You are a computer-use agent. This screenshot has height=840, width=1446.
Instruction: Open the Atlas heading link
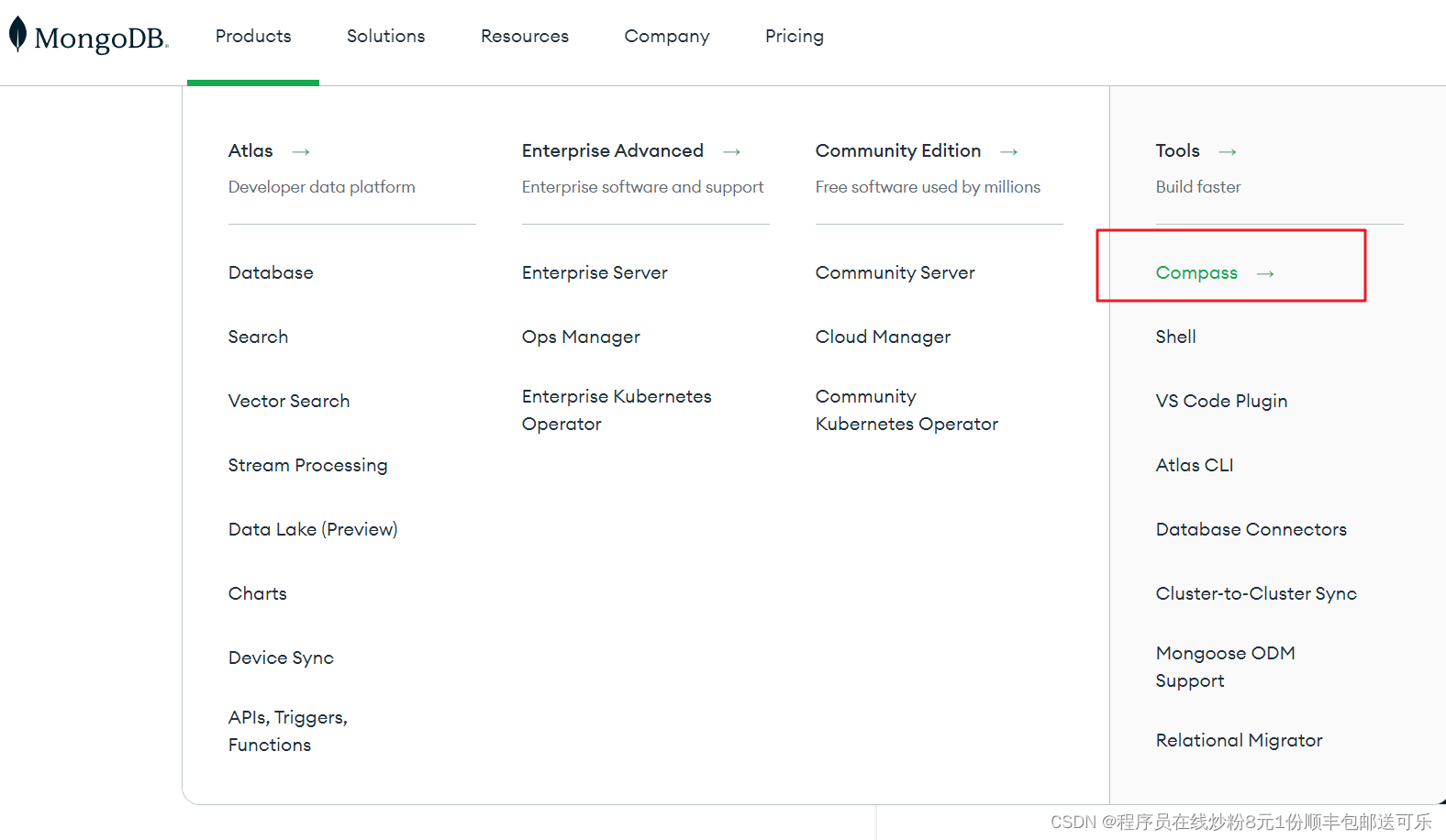click(x=250, y=150)
